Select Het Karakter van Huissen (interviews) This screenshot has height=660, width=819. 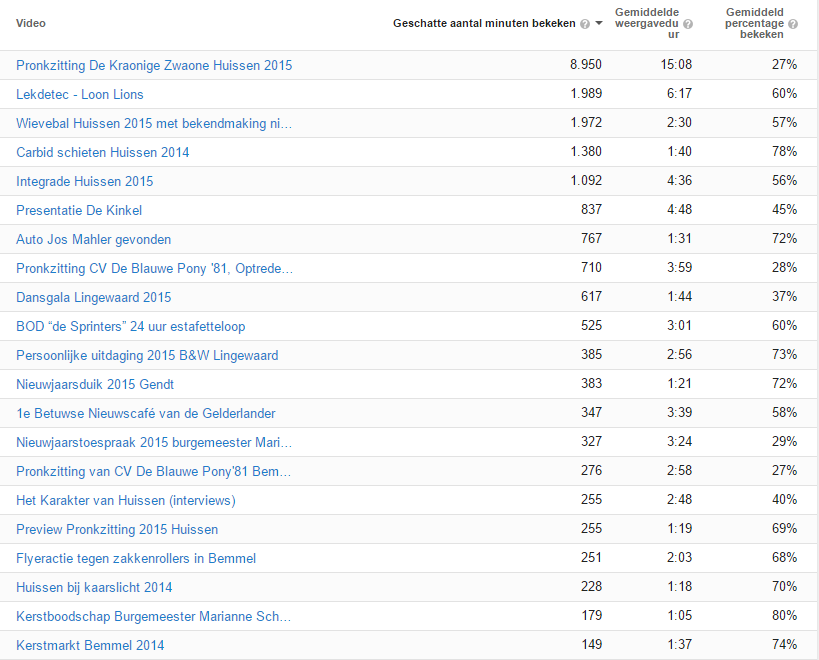[x=126, y=500]
